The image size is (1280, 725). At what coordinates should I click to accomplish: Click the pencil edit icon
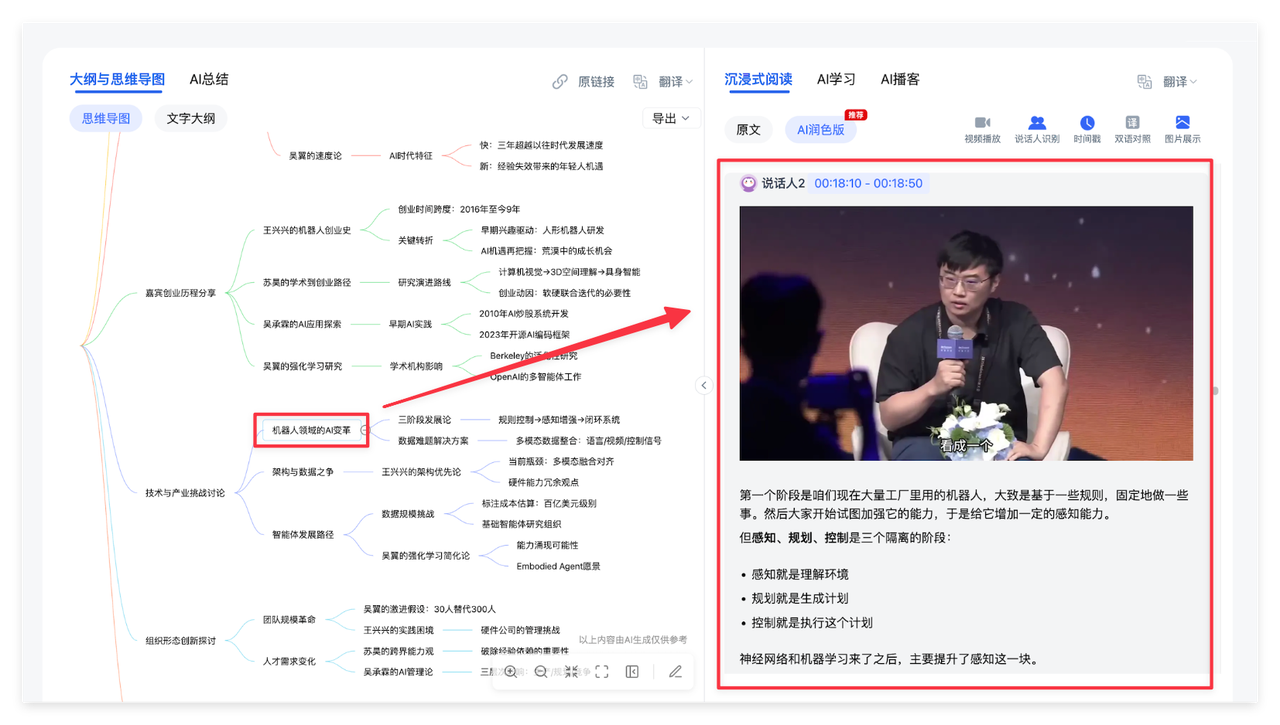coord(675,672)
